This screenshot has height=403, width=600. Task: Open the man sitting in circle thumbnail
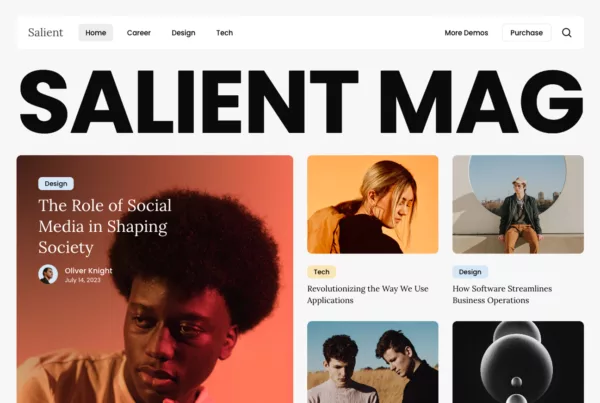[x=518, y=204]
